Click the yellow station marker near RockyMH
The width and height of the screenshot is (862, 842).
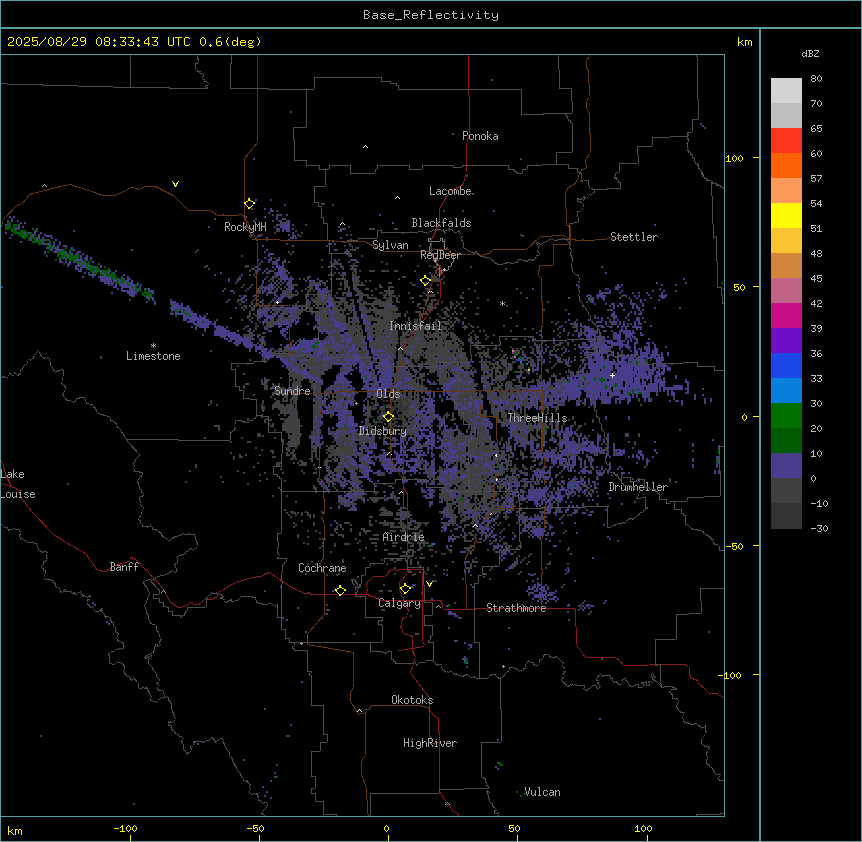tap(250, 204)
